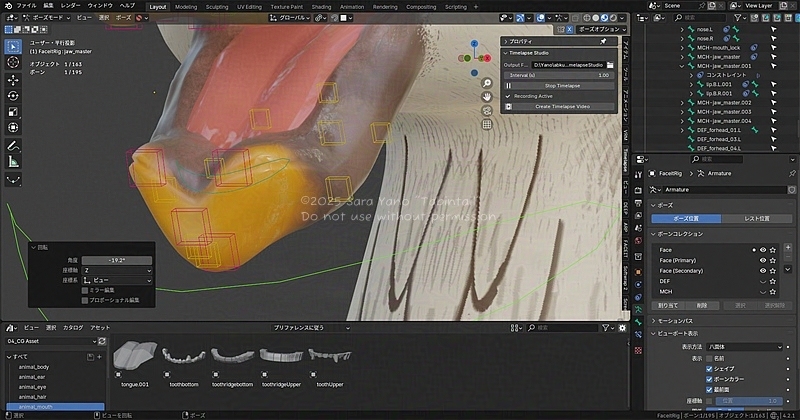This screenshot has height=420, width=800.
Task: Toggle visibility of Face (Primary) bone collection
Action: [x=762, y=260]
